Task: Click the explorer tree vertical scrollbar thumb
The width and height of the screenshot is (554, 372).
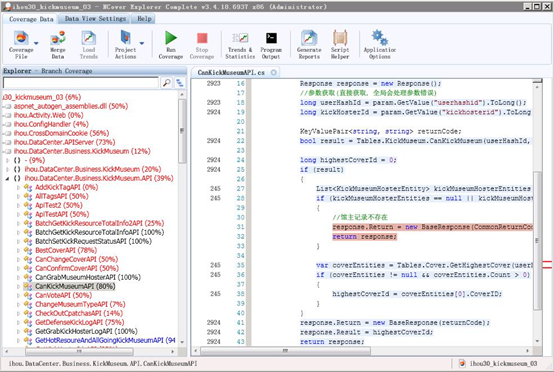Action: 182,131
